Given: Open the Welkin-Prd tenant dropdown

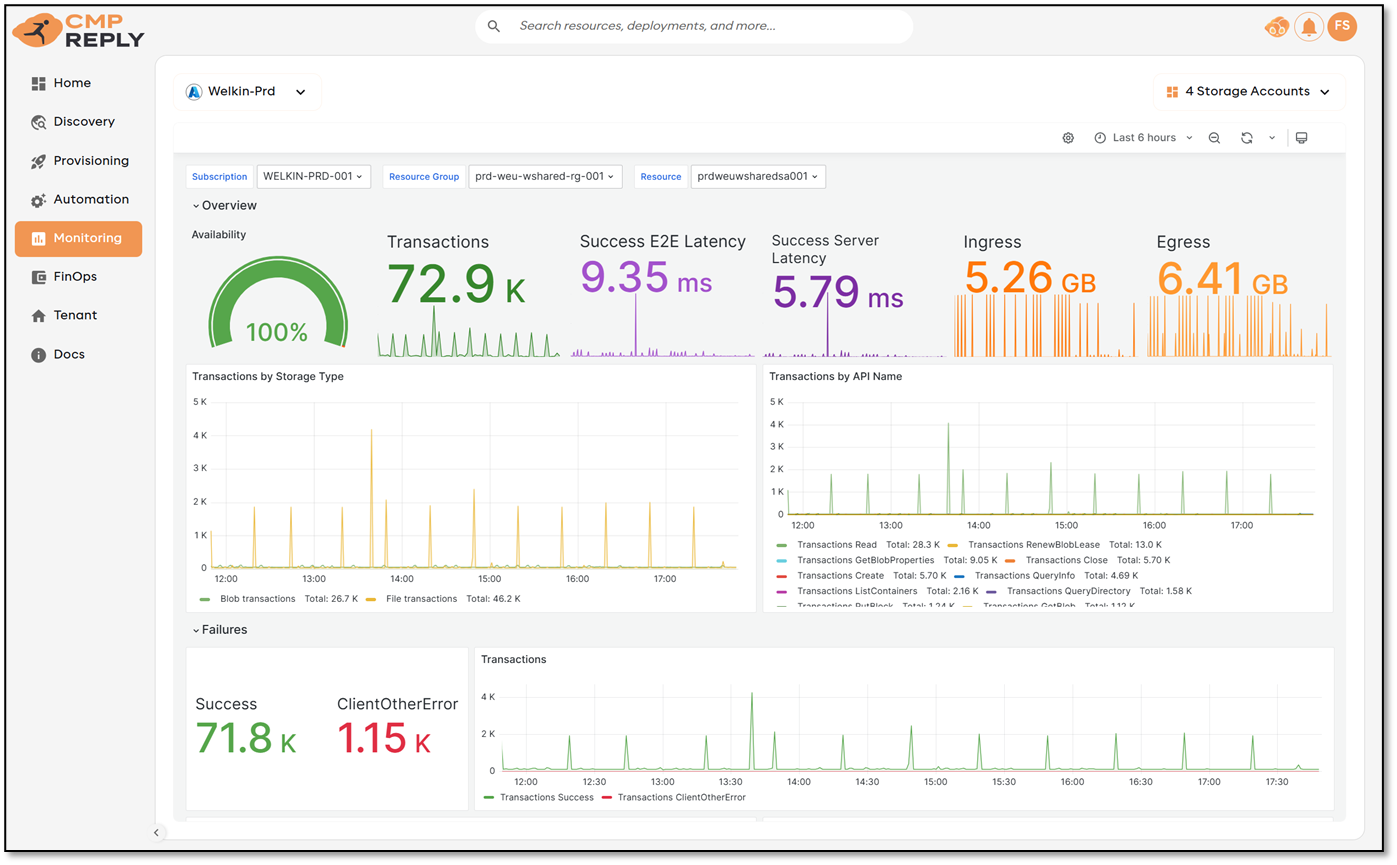Looking at the screenshot, I should (247, 92).
